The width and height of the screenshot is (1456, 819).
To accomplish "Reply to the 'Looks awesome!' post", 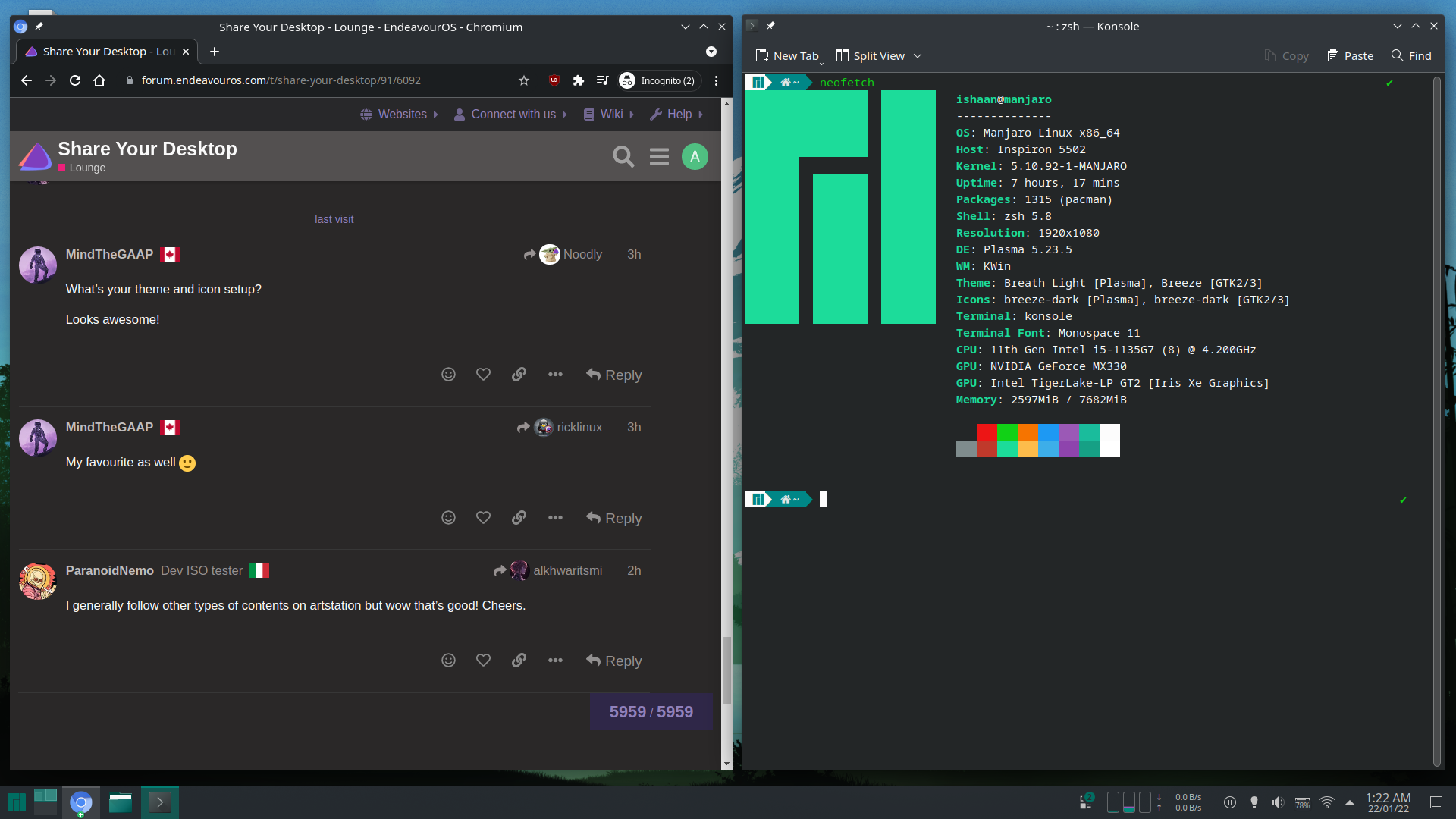I will 614,375.
